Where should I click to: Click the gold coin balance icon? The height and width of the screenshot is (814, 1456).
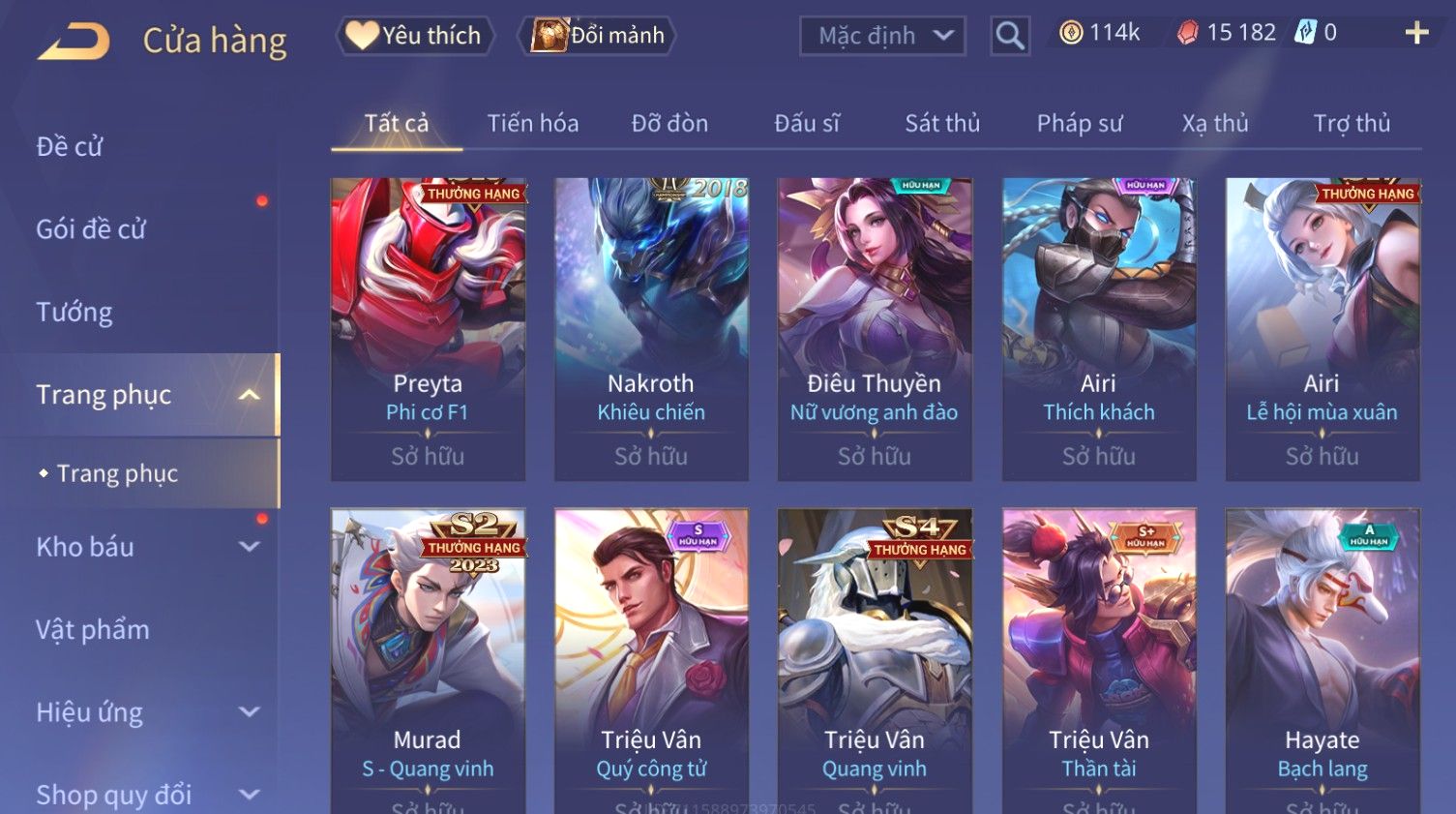coord(1070,33)
